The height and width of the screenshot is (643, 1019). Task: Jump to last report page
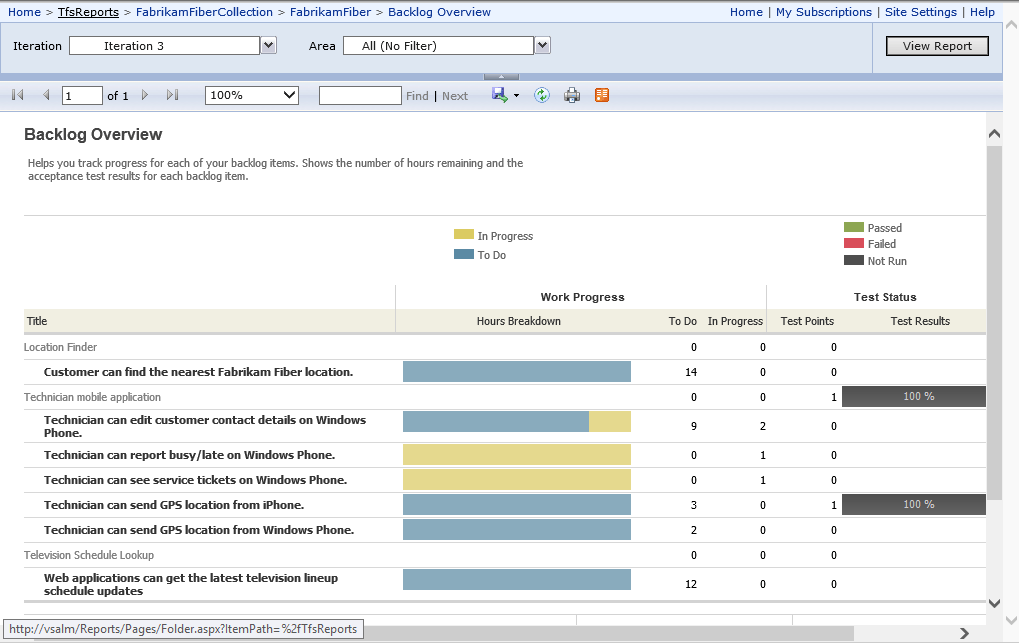tap(172, 95)
